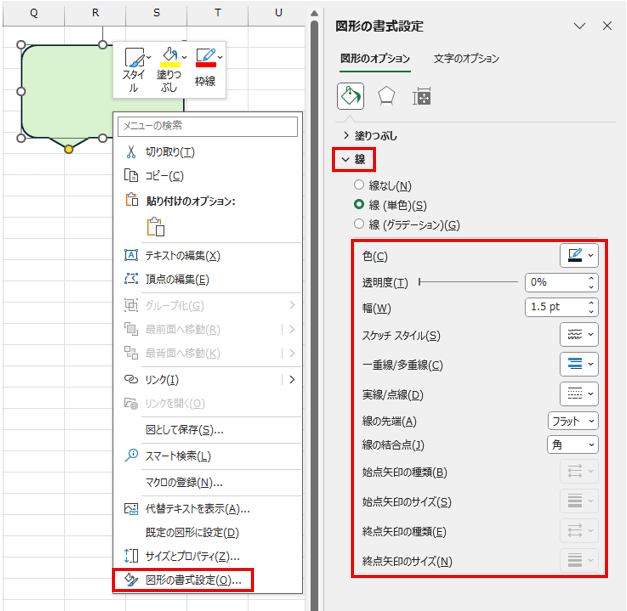Open the 色(C) line color picker
Viewport: 627px width, 611px height.
pyautogui.click(x=579, y=256)
